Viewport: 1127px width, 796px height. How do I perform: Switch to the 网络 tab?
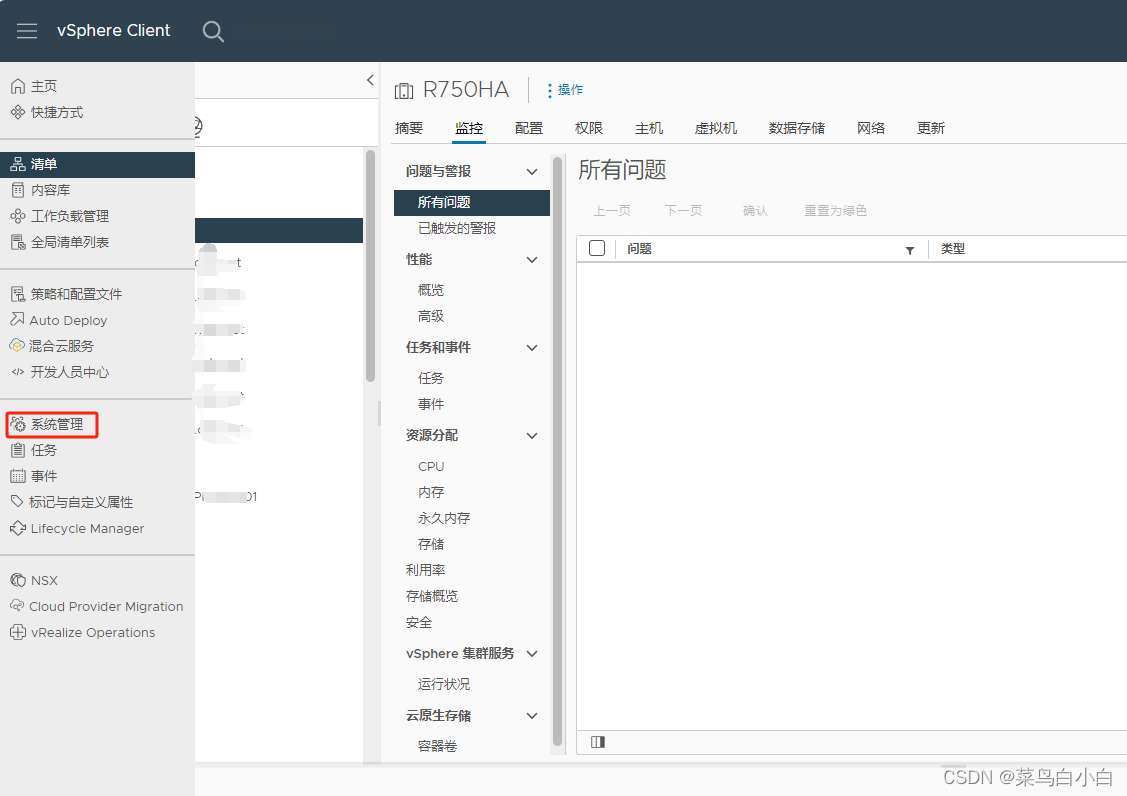pyautogui.click(x=871, y=128)
